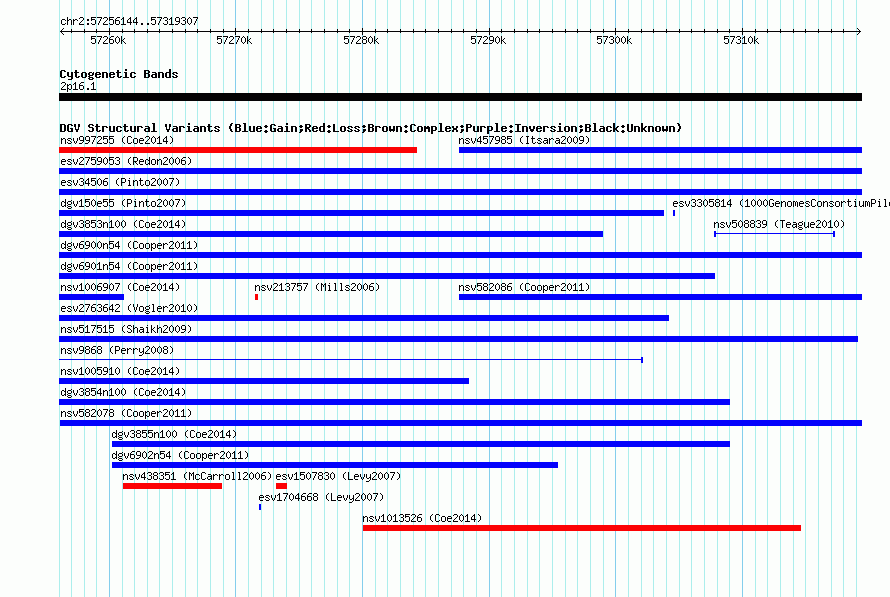
Task: Select the red nsv1013526 (Coe2014) bar
Action: 582,528
